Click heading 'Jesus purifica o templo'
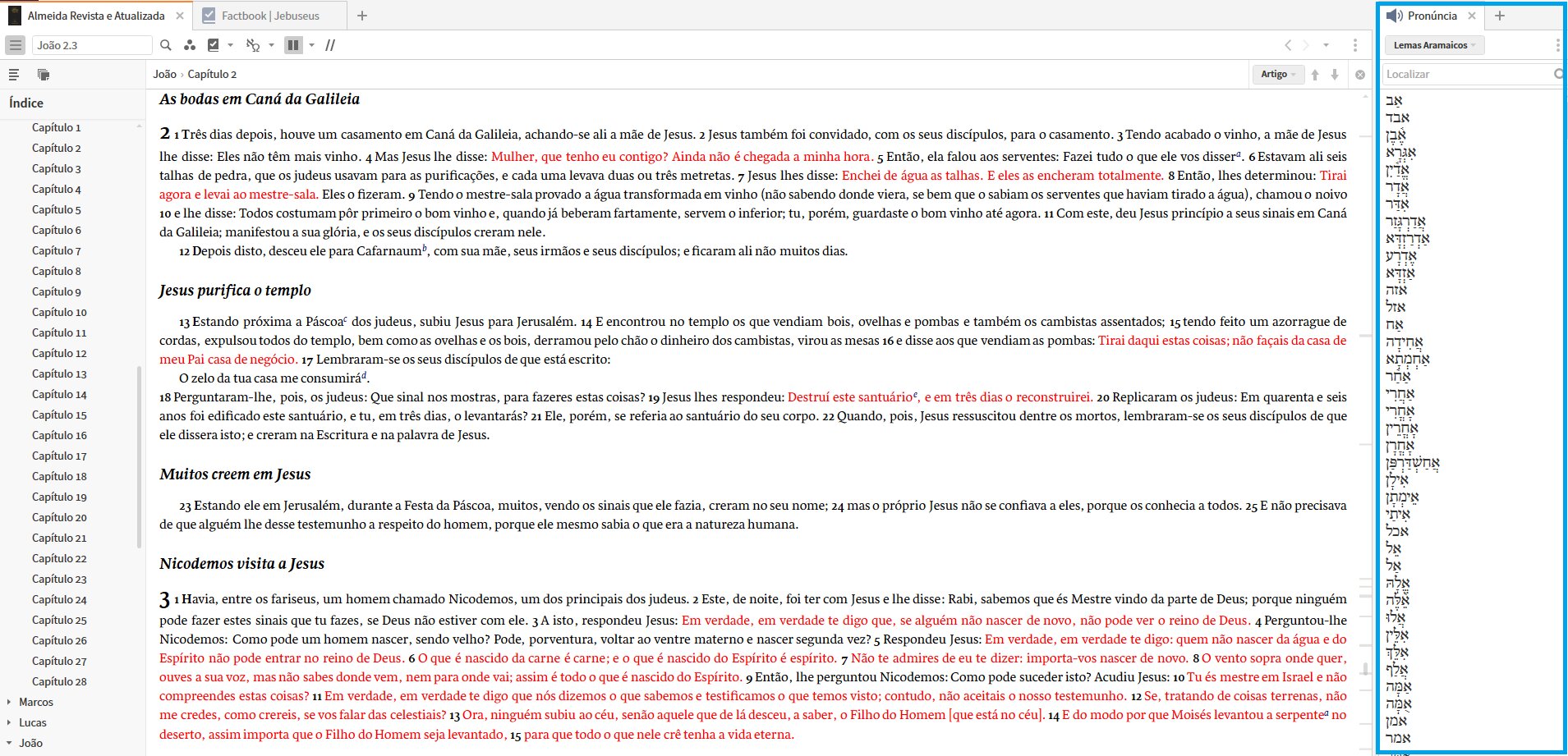Viewport: 1568px width, 756px height. [235, 291]
